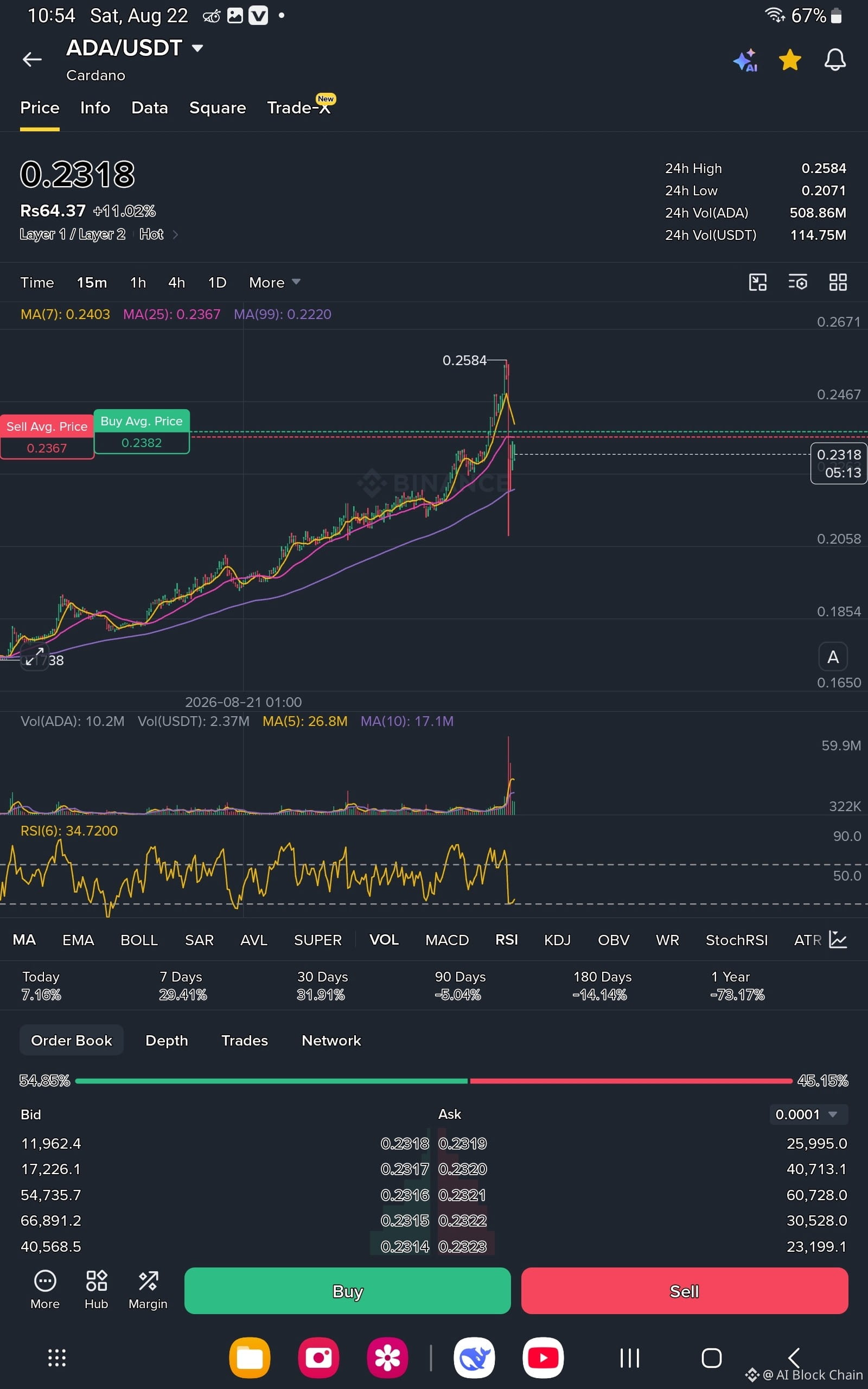Viewport: 868px width, 1389px height.
Task: Toggle the EMA indicator
Action: click(x=78, y=940)
